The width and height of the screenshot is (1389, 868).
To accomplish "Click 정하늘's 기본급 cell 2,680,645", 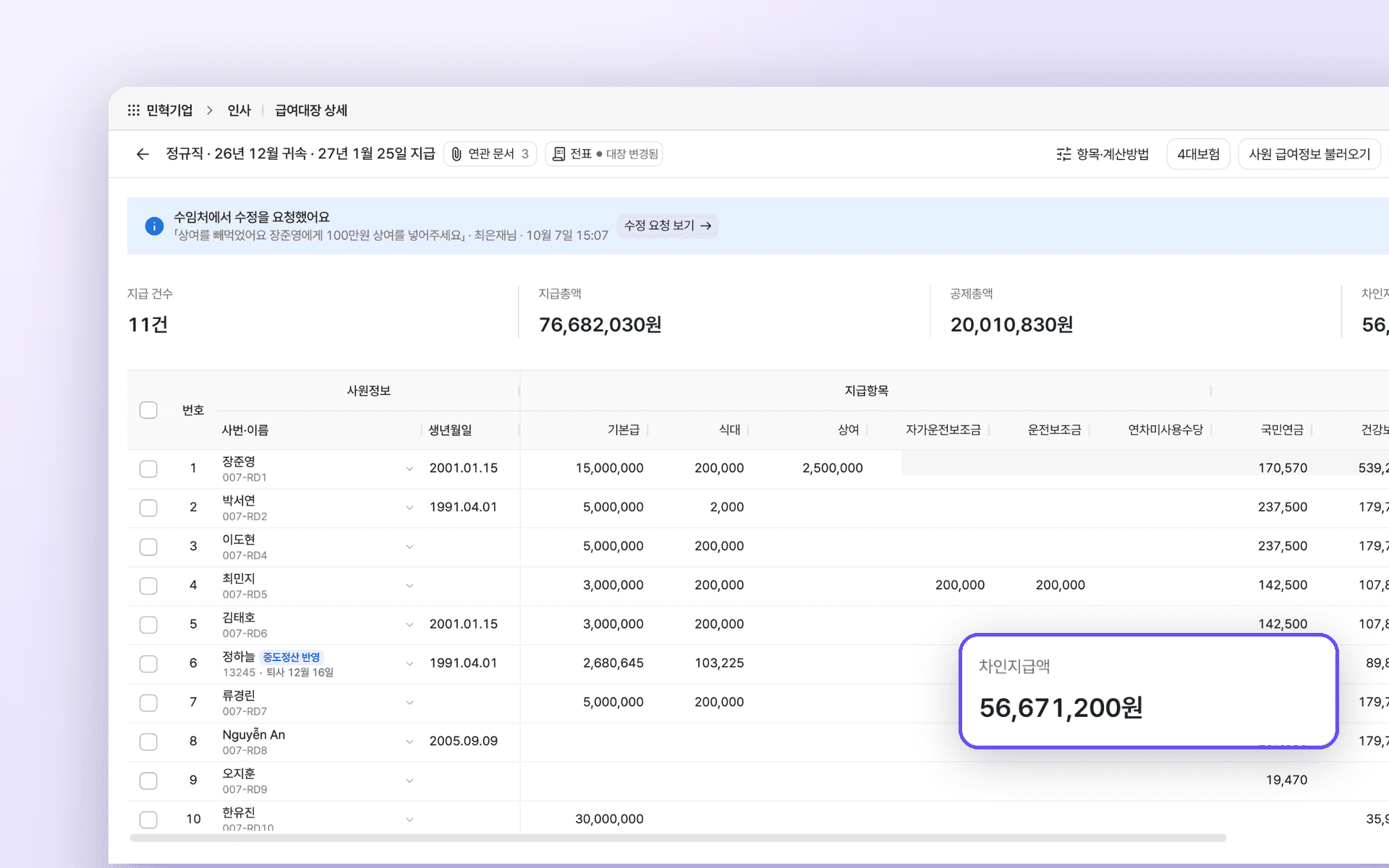I will tap(613, 663).
